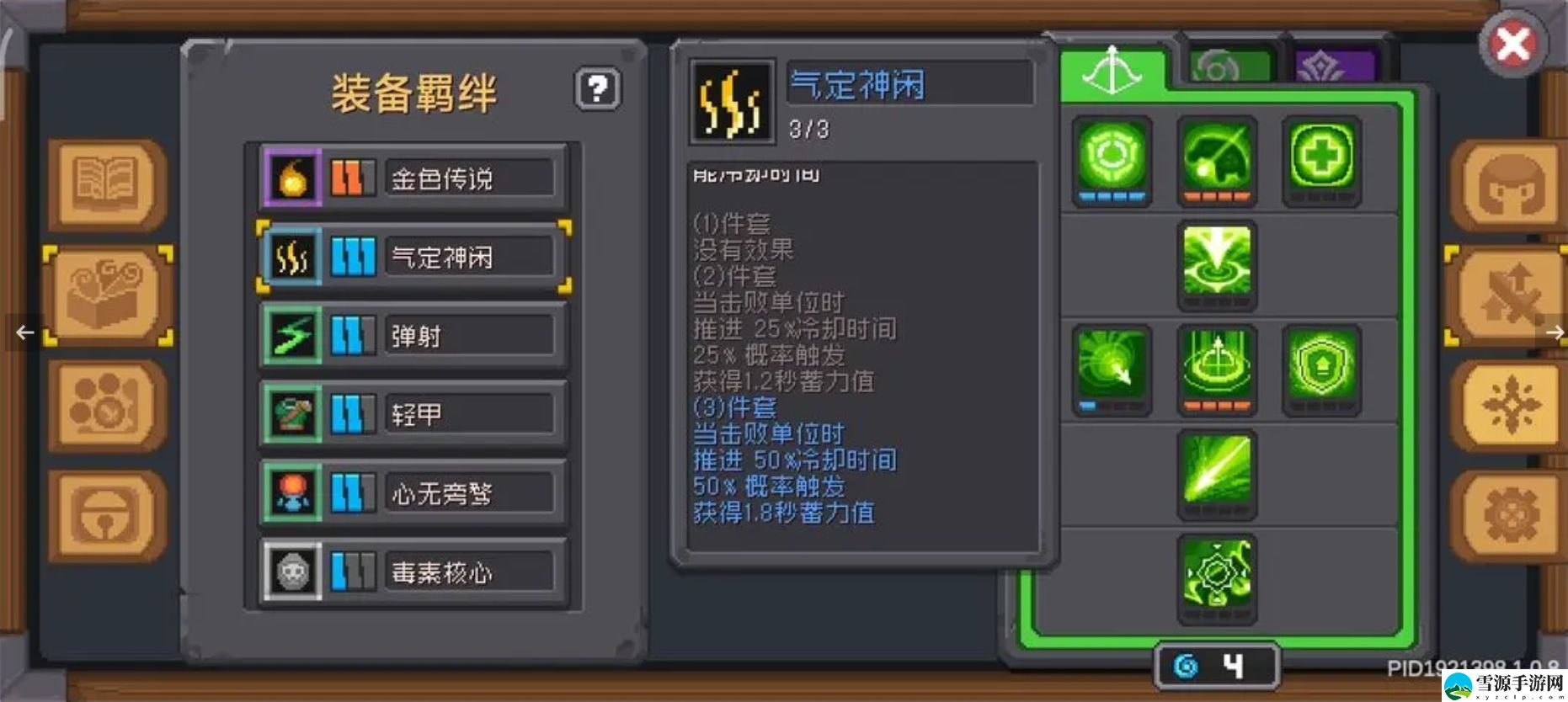Viewport: 1568px width, 702px height.
Task: Open the question mark help button
Action: [598, 88]
